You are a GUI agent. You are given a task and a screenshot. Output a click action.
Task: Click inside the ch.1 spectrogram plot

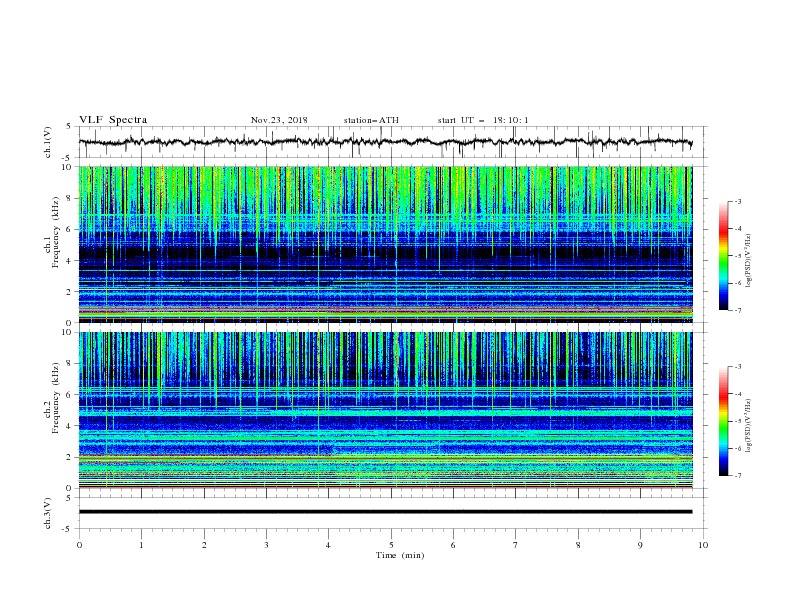(385, 244)
